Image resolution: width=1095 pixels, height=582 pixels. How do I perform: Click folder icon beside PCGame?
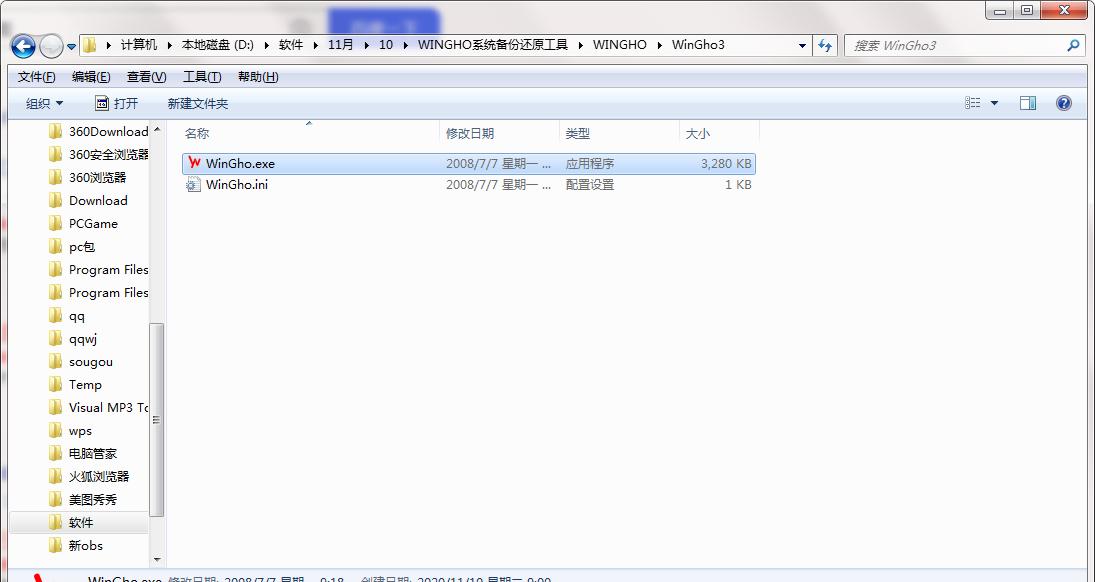pos(56,224)
